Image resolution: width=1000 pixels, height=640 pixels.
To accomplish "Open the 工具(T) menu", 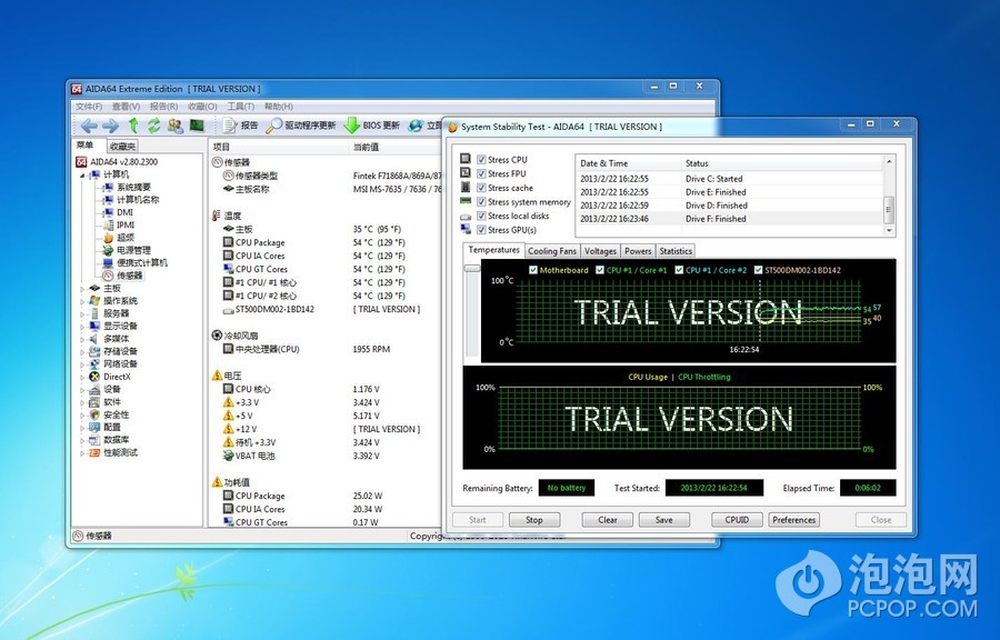I will click(x=240, y=106).
